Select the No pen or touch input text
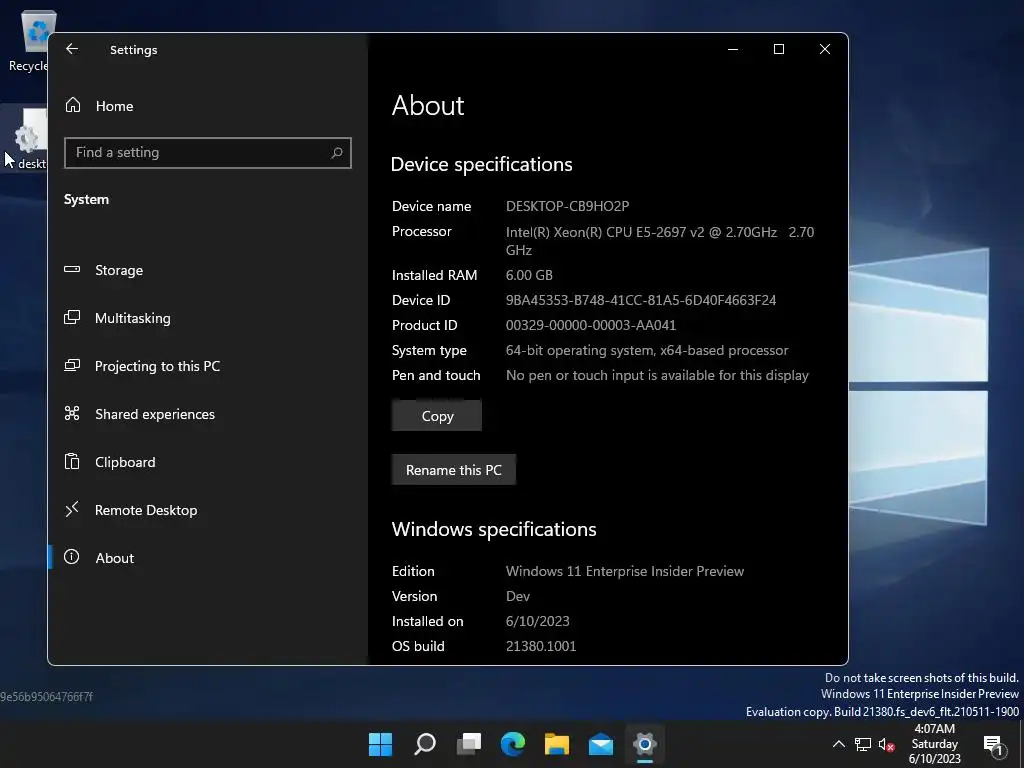1024x768 pixels. 657,376
